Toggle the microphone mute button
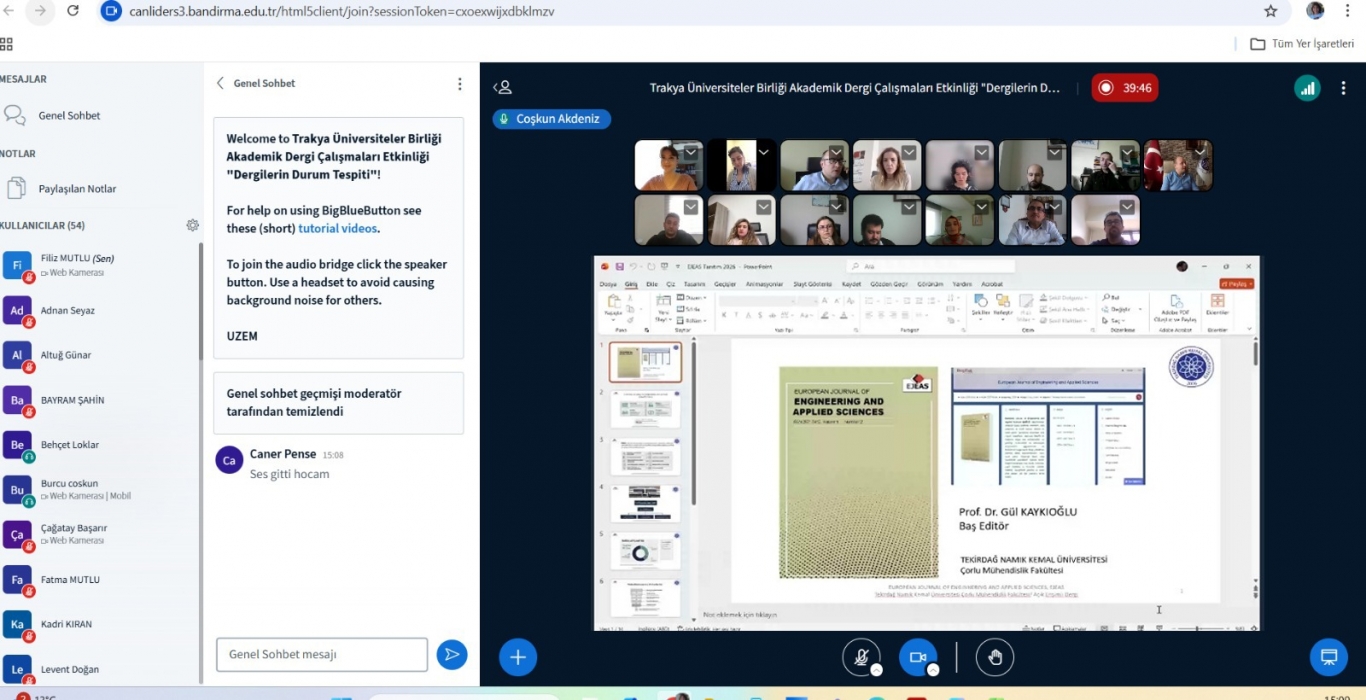The width and height of the screenshot is (1366, 700). click(x=860, y=657)
